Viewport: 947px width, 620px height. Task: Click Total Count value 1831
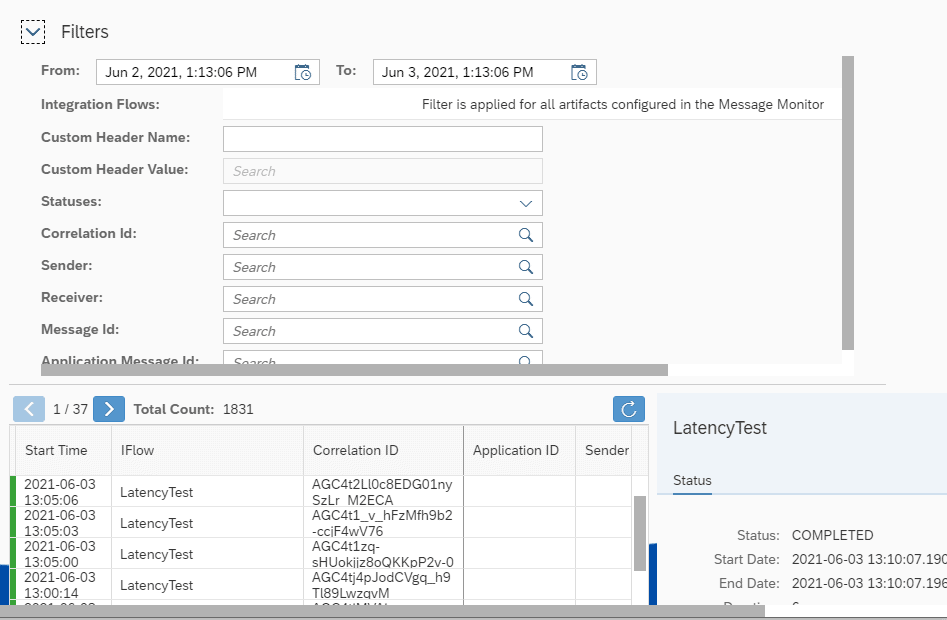pyautogui.click(x=238, y=409)
